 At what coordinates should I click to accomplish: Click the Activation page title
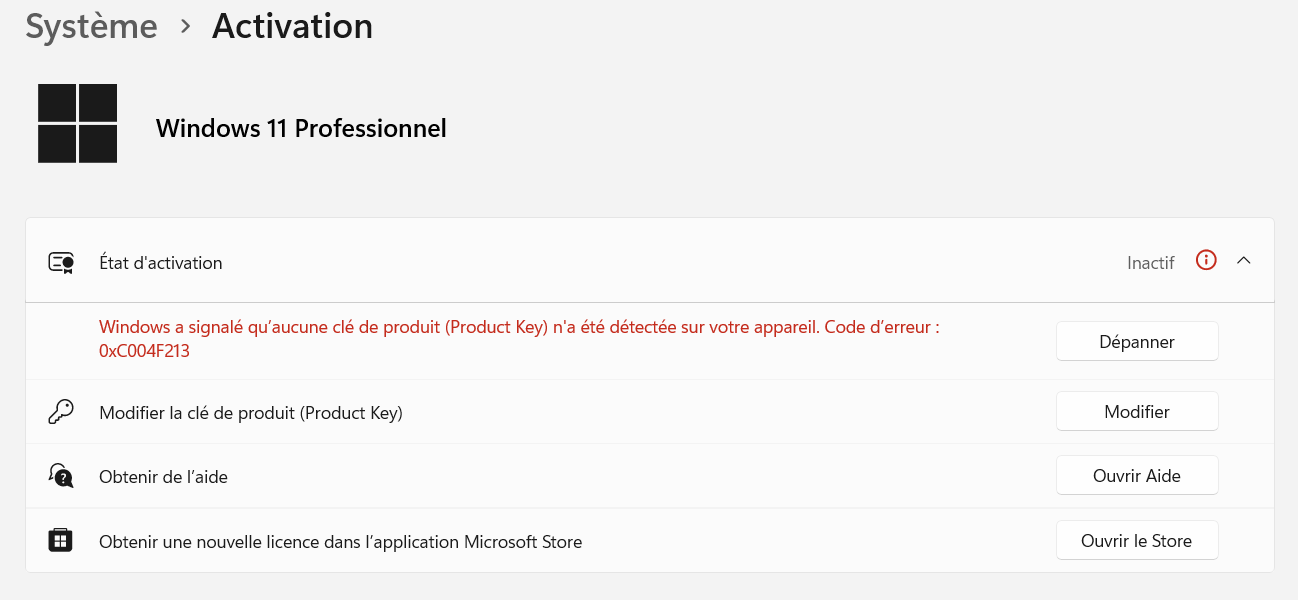(292, 27)
